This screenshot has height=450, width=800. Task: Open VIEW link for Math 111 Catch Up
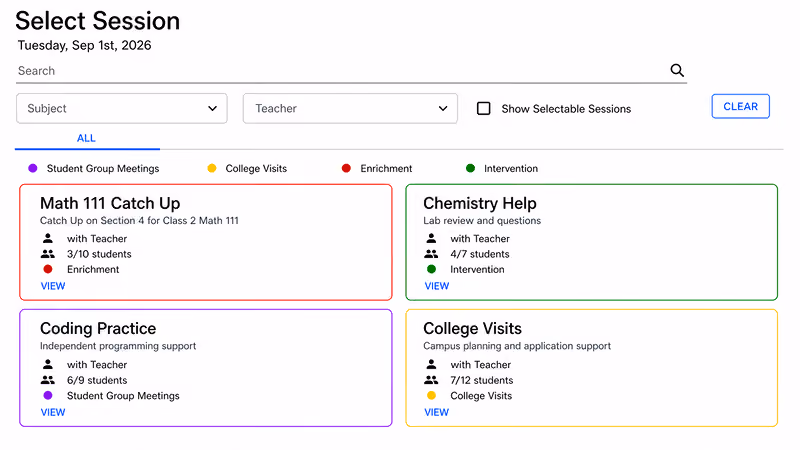point(53,286)
